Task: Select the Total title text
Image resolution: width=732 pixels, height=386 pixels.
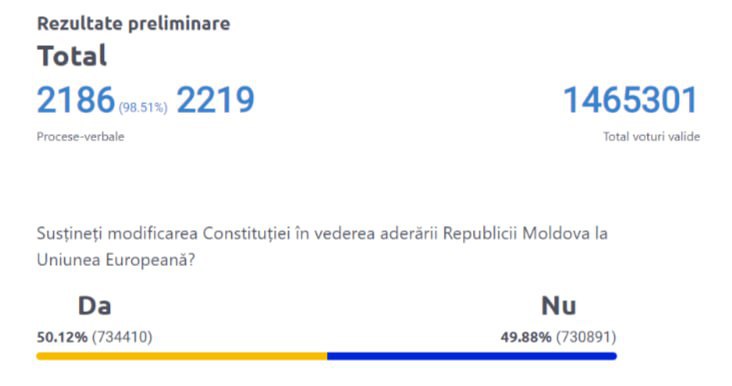Action: pyautogui.click(x=72, y=56)
